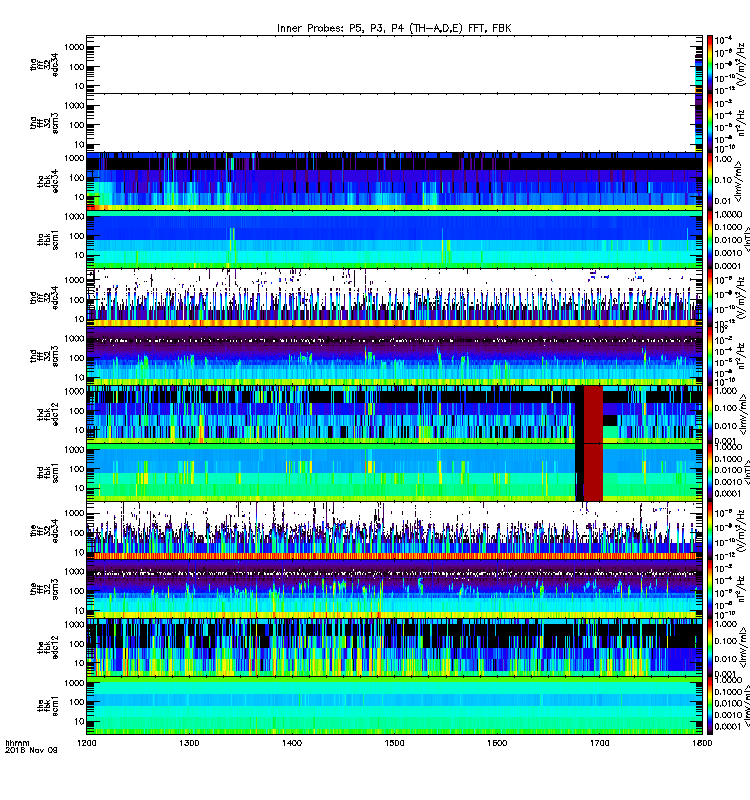750x800 pixels.
Task: Click the 'the fff 32 edc34' panel label
Action: [44, 531]
